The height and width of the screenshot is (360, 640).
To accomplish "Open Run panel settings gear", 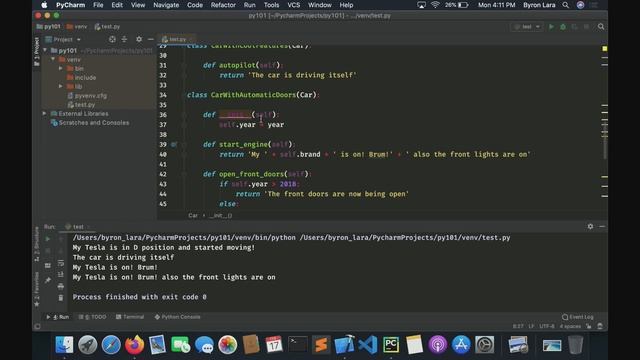I will coord(590,226).
